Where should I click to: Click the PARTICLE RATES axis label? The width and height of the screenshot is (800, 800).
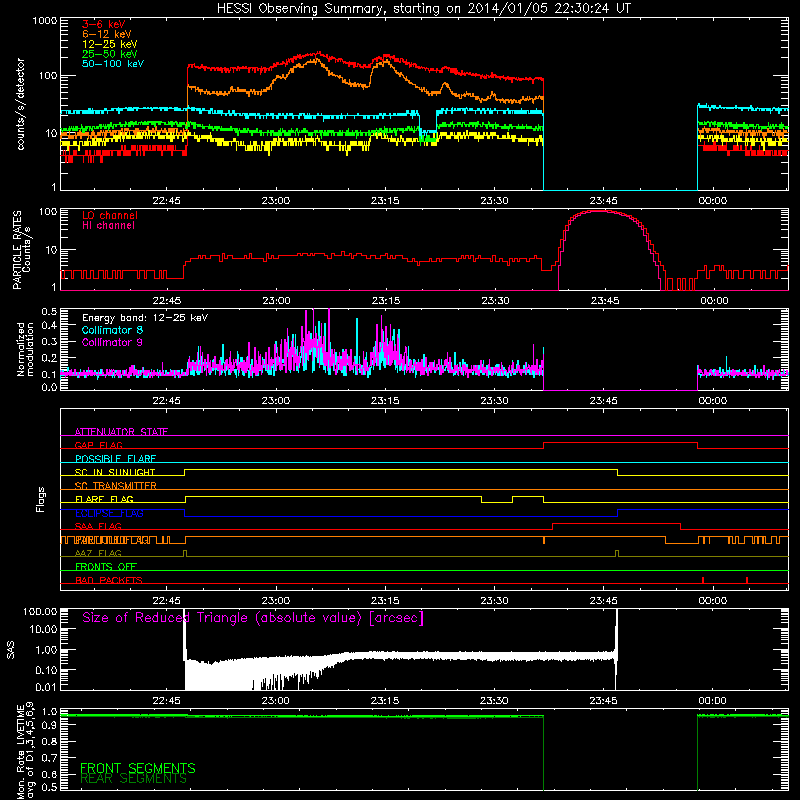(x=21, y=250)
